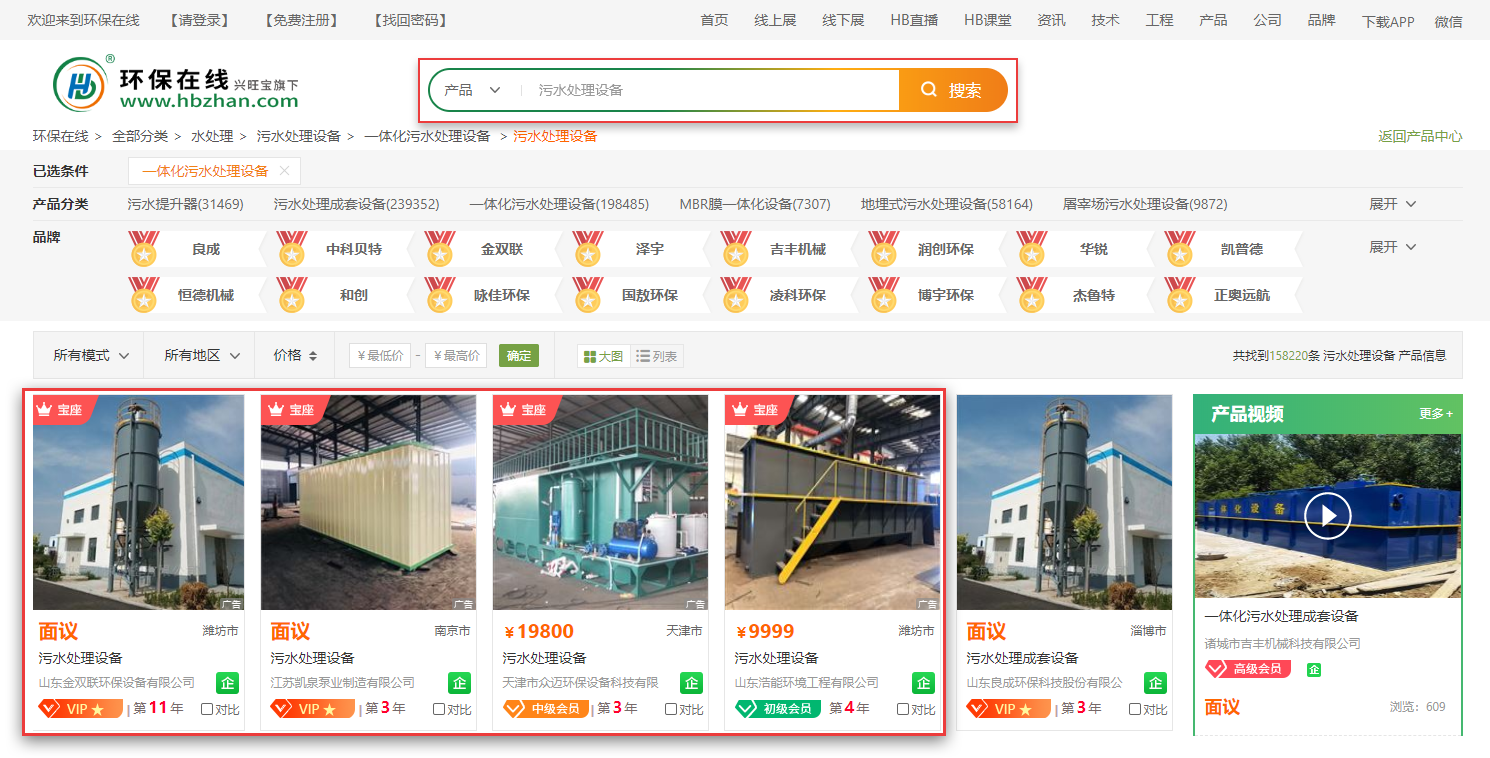
Task: Enable 对比 on the ¥9999 product
Action: pos(903,709)
